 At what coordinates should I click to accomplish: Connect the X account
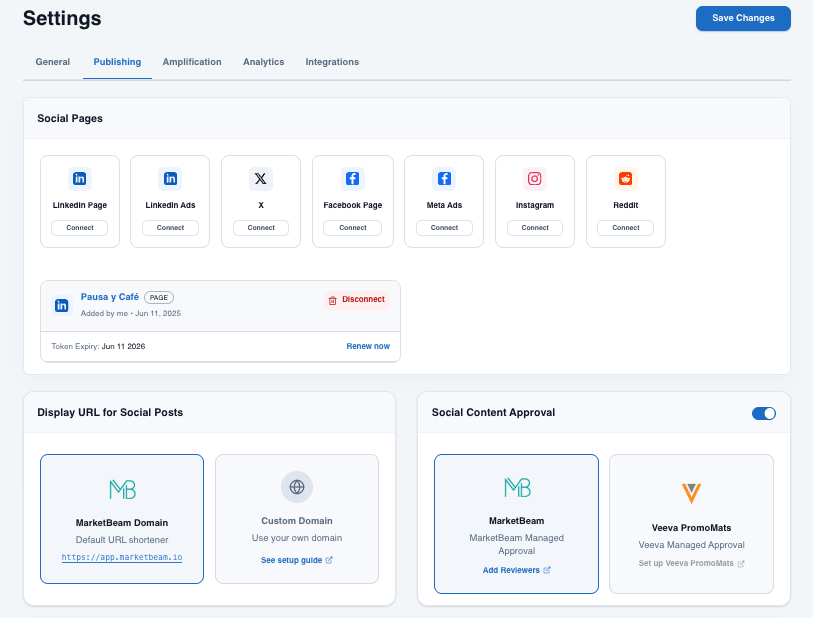point(261,228)
